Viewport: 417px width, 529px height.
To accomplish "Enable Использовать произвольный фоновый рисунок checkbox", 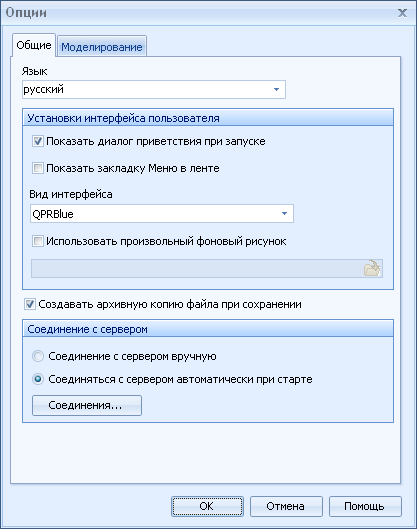I will [x=37, y=241].
